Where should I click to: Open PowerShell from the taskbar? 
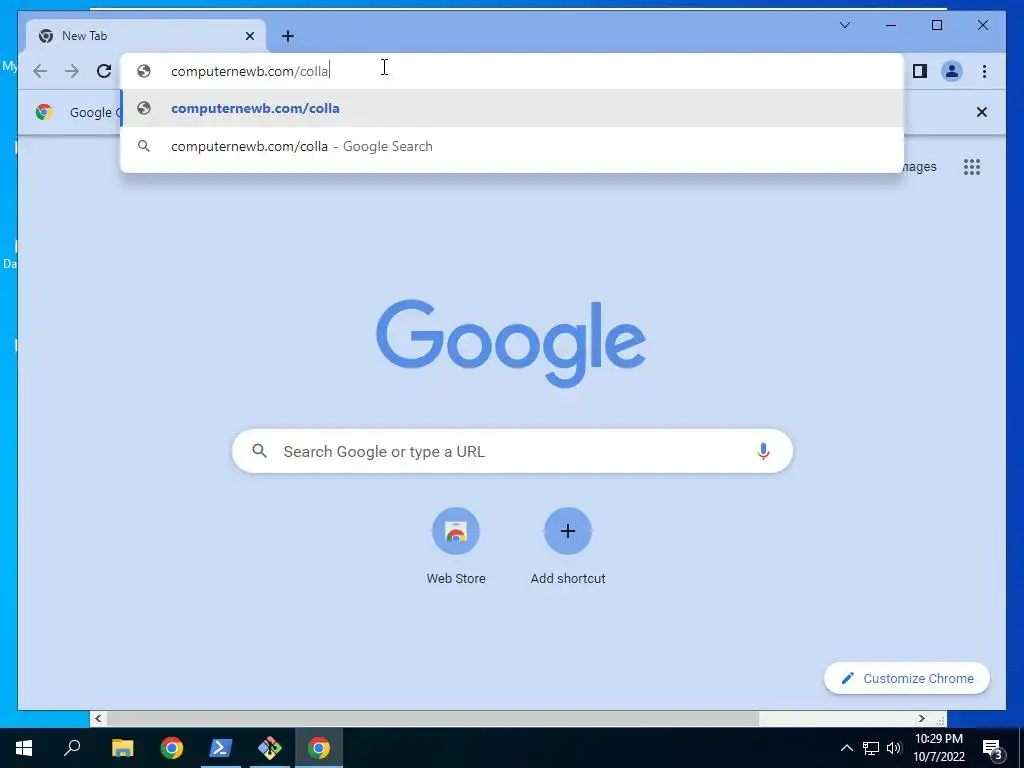pos(221,748)
